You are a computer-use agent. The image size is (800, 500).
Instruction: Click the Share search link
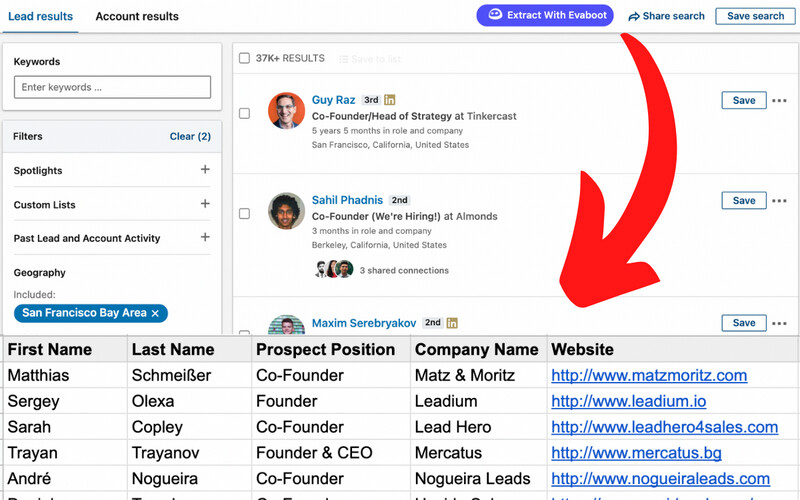point(666,16)
